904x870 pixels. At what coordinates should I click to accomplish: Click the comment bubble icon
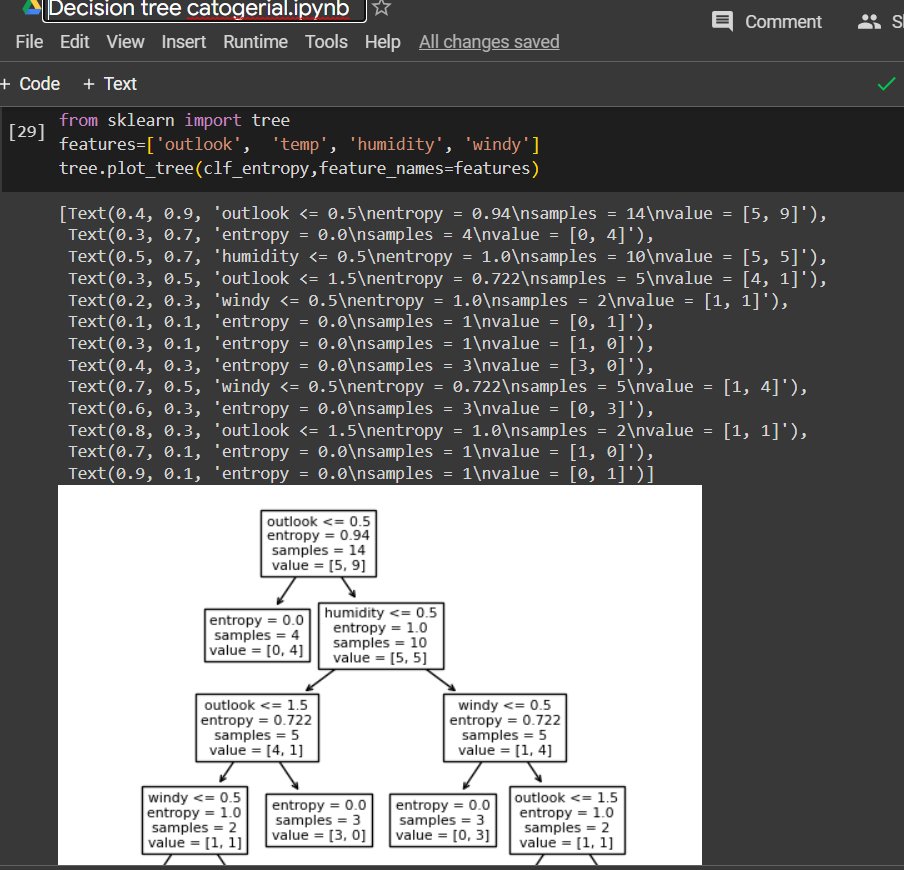pos(722,21)
